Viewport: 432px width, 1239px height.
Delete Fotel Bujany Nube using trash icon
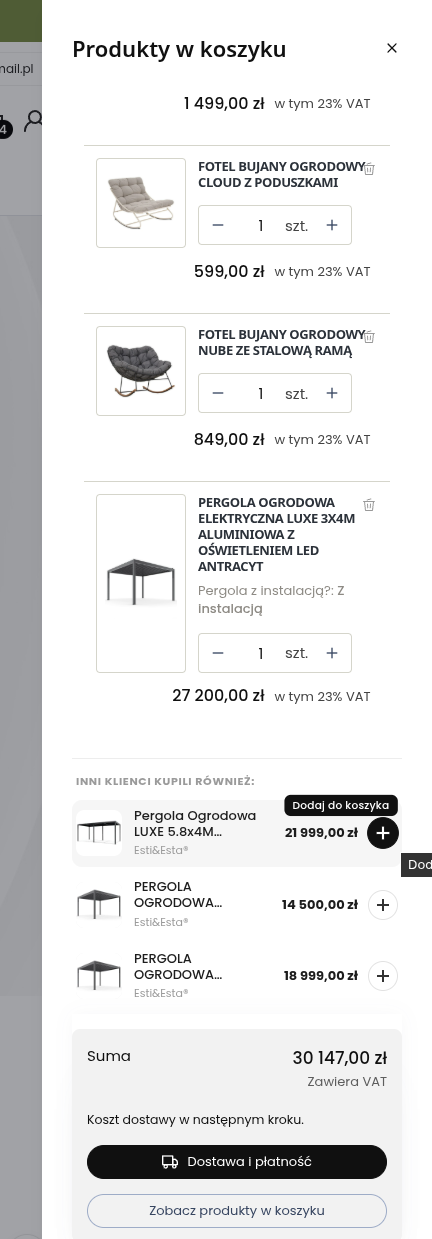click(369, 337)
